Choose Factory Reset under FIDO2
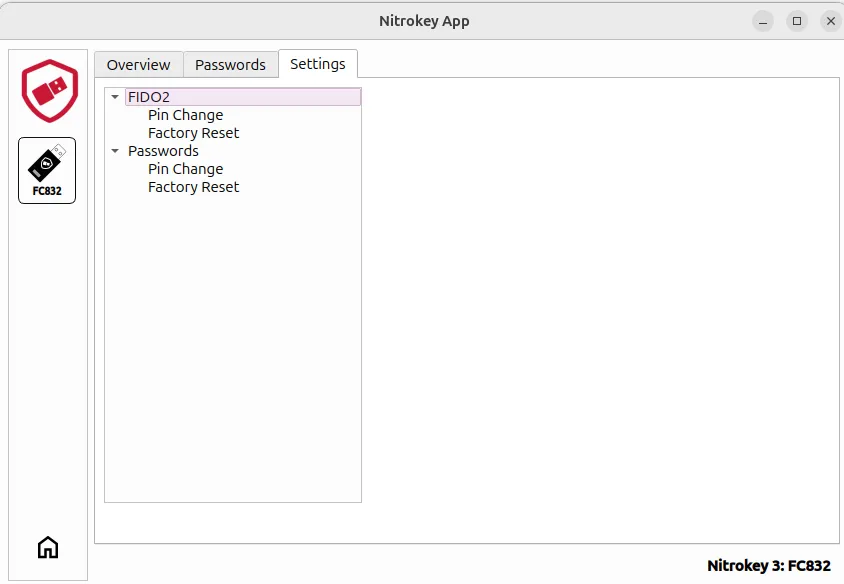The width and height of the screenshot is (844, 584). 193,133
